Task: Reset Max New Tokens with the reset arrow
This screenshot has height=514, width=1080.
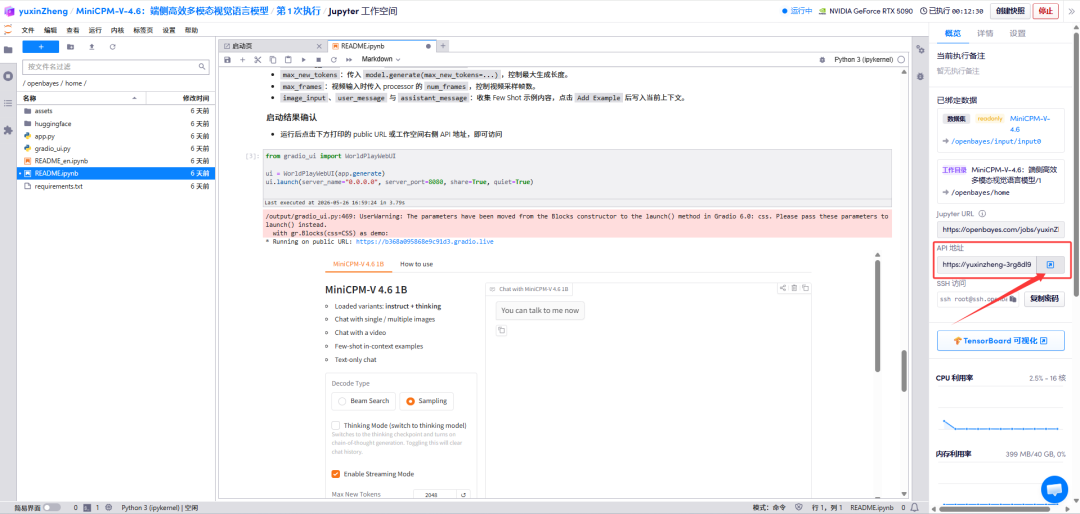Action: point(464,495)
